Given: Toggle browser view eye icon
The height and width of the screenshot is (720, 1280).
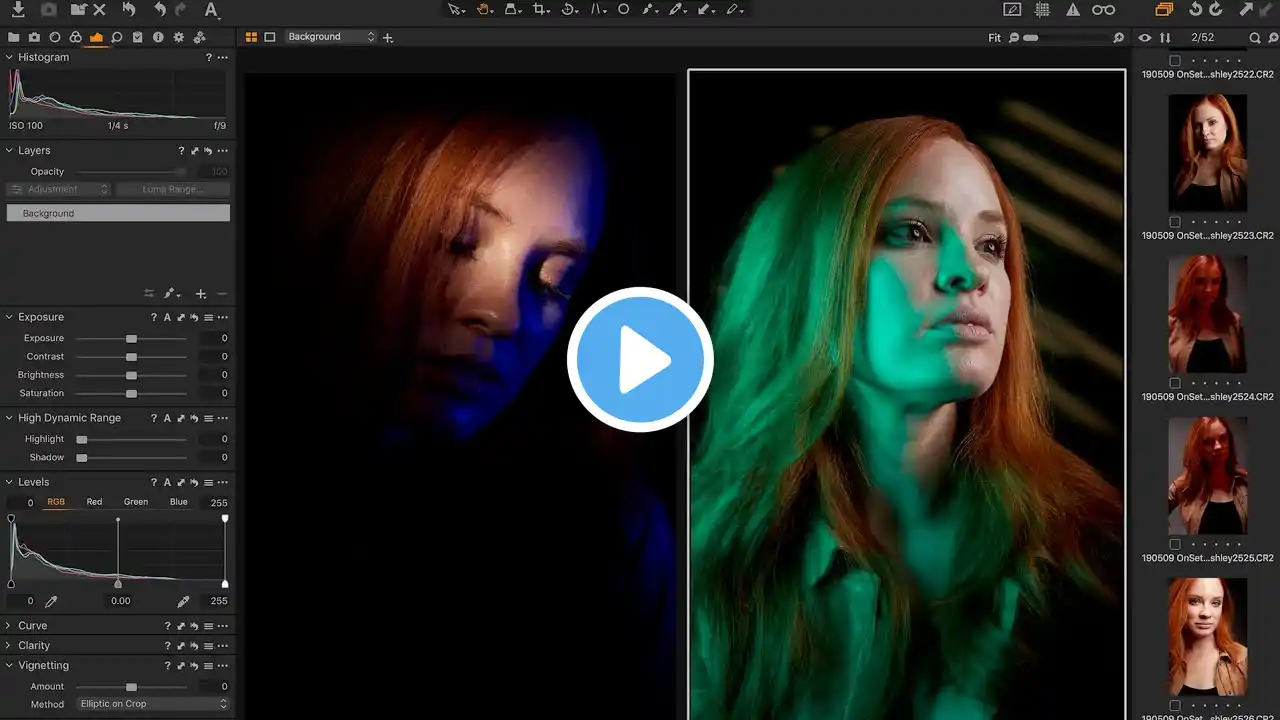Looking at the screenshot, I should [1145, 38].
